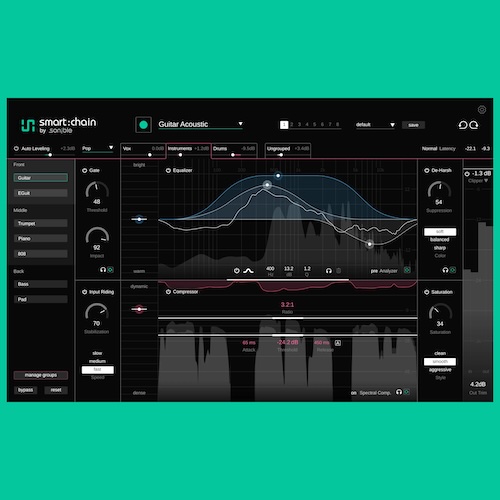Screen dimensions: 500x500
Task: Select the bell filter shape icon
Action: (248, 271)
